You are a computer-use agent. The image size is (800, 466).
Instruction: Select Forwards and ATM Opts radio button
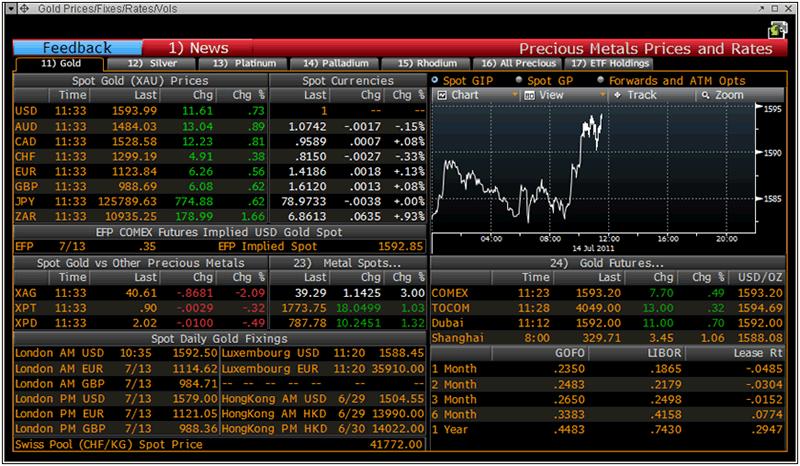(600, 80)
